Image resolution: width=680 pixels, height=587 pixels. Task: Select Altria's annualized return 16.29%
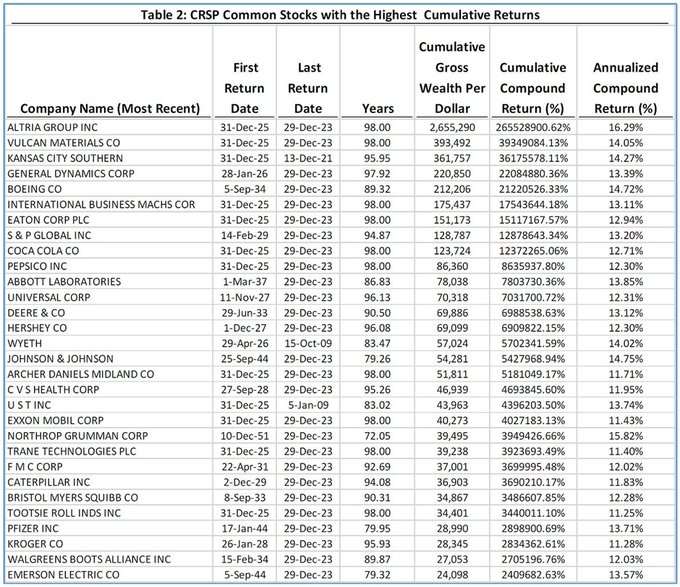[x=626, y=127]
